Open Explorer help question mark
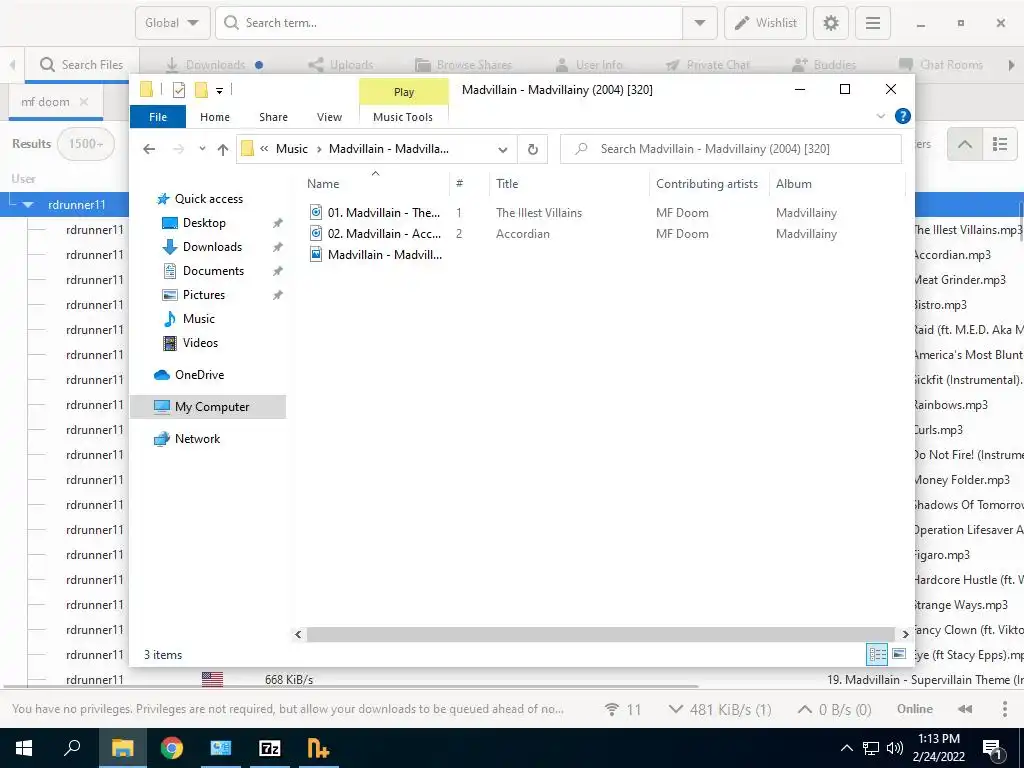Image resolution: width=1024 pixels, height=768 pixels. click(x=903, y=116)
